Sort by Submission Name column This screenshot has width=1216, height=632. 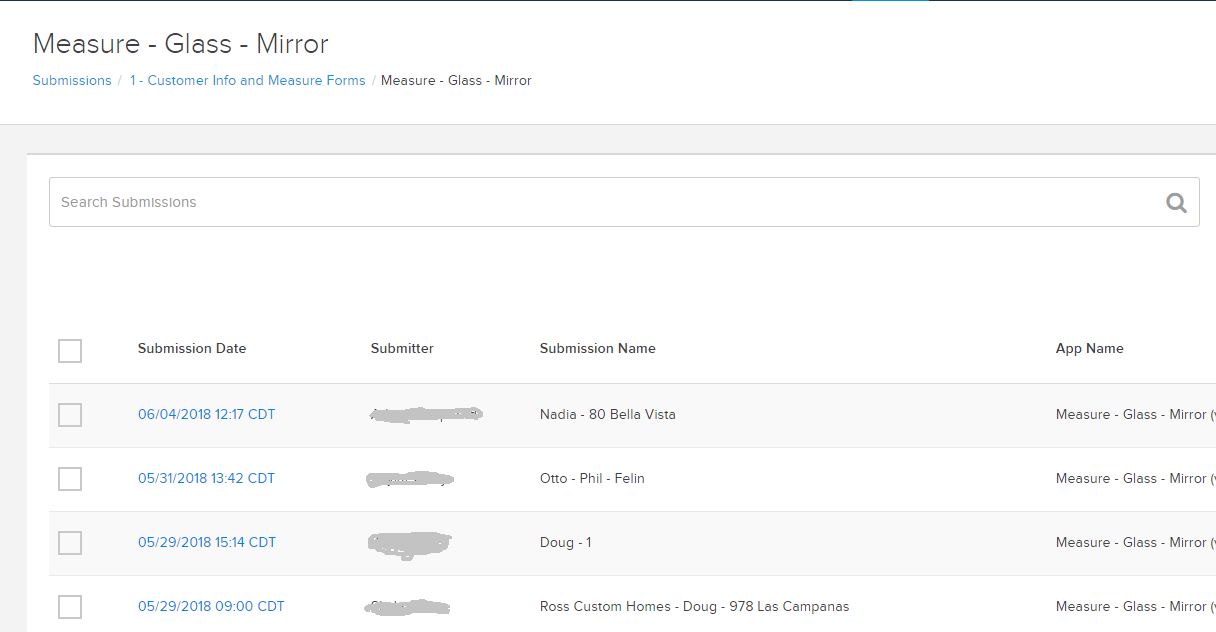[x=597, y=348]
